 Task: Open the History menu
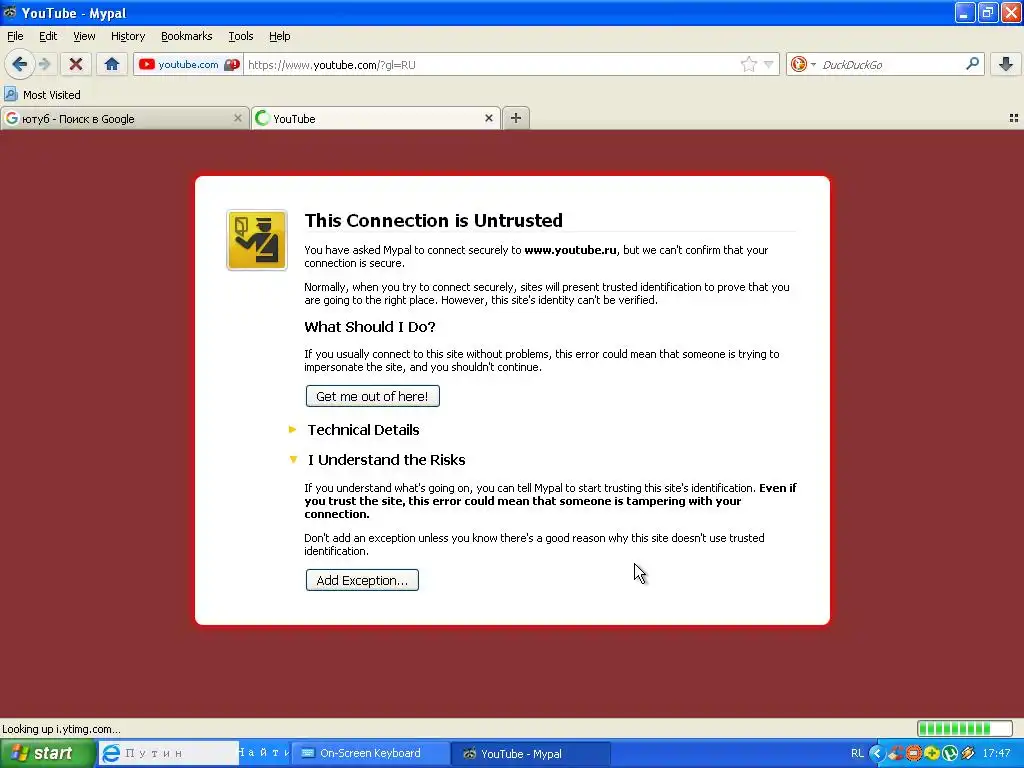(x=128, y=36)
